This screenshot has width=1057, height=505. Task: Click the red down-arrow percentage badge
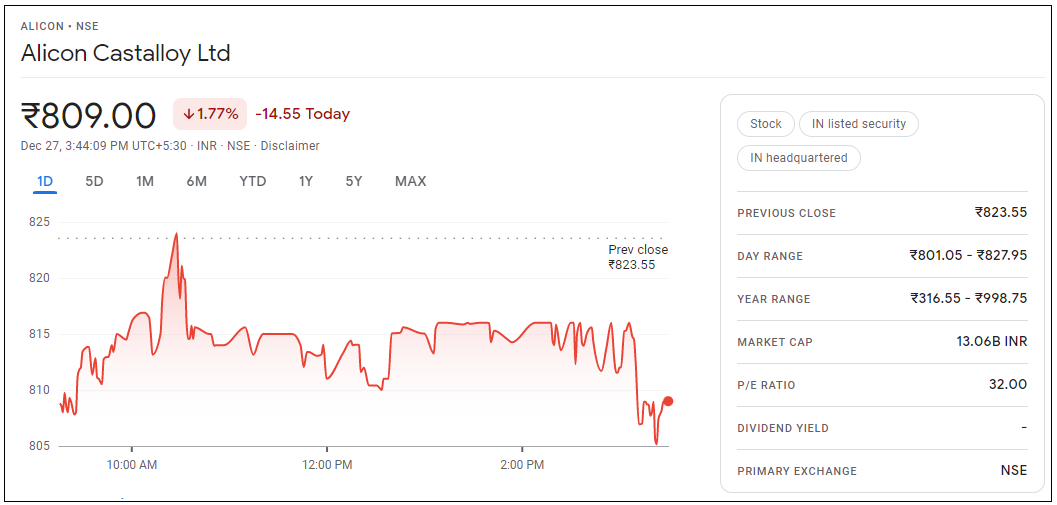(211, 114)
